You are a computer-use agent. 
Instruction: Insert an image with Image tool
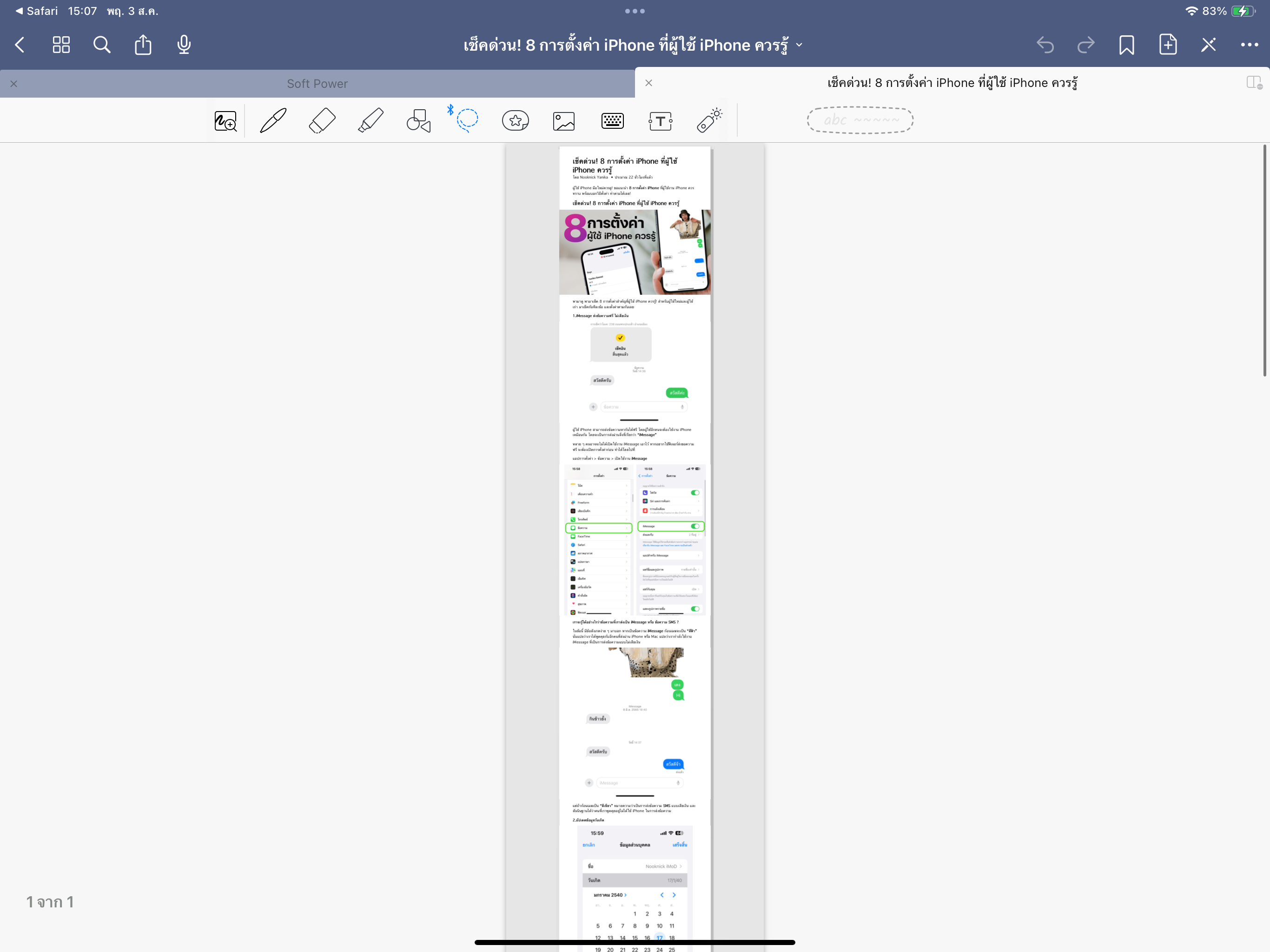(563, 120)
